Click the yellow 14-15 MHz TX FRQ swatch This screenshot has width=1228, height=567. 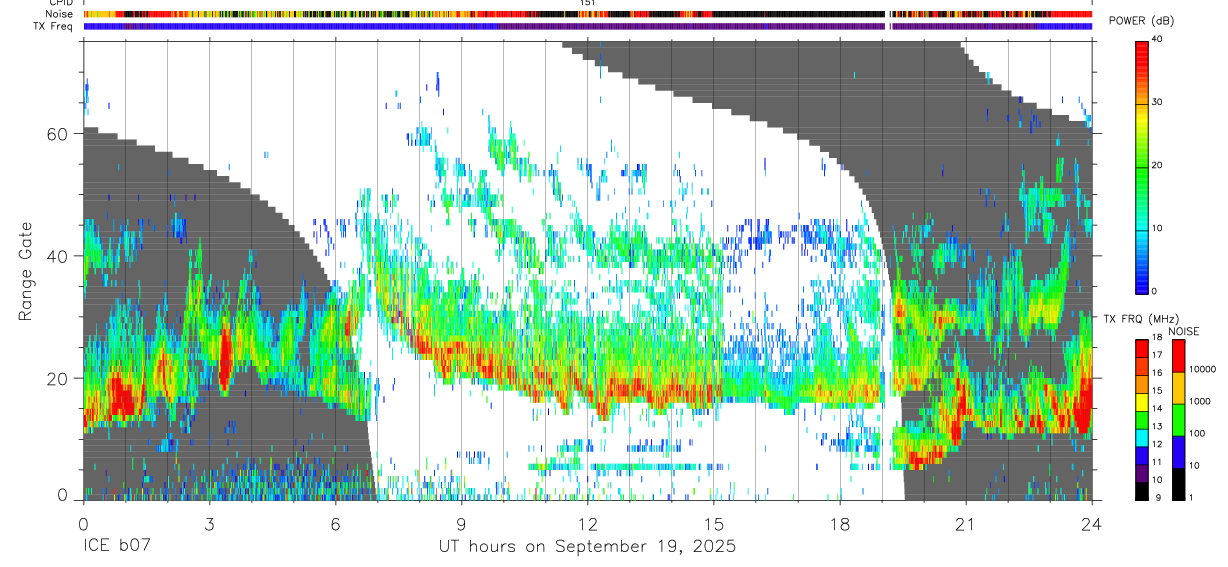1142,402
